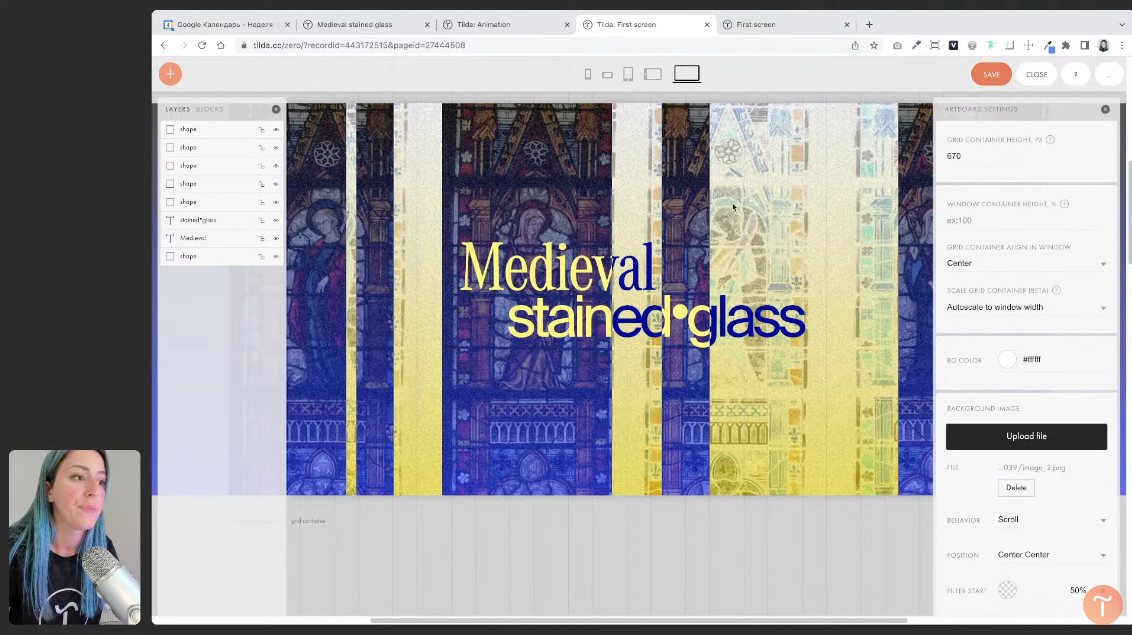Select the mobile landscape resolution icon
The image size is (1132, 635).
click(607, 75)
